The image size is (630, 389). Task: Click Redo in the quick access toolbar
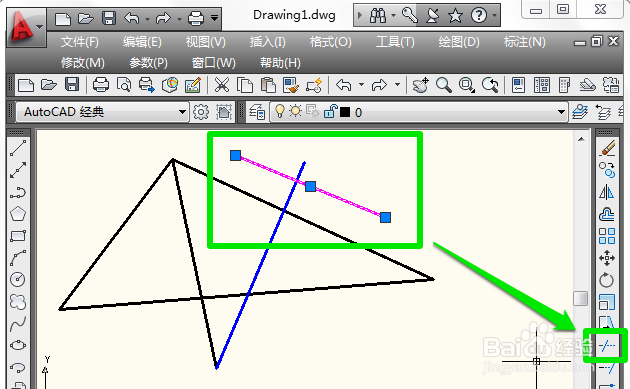coord(163,18)
